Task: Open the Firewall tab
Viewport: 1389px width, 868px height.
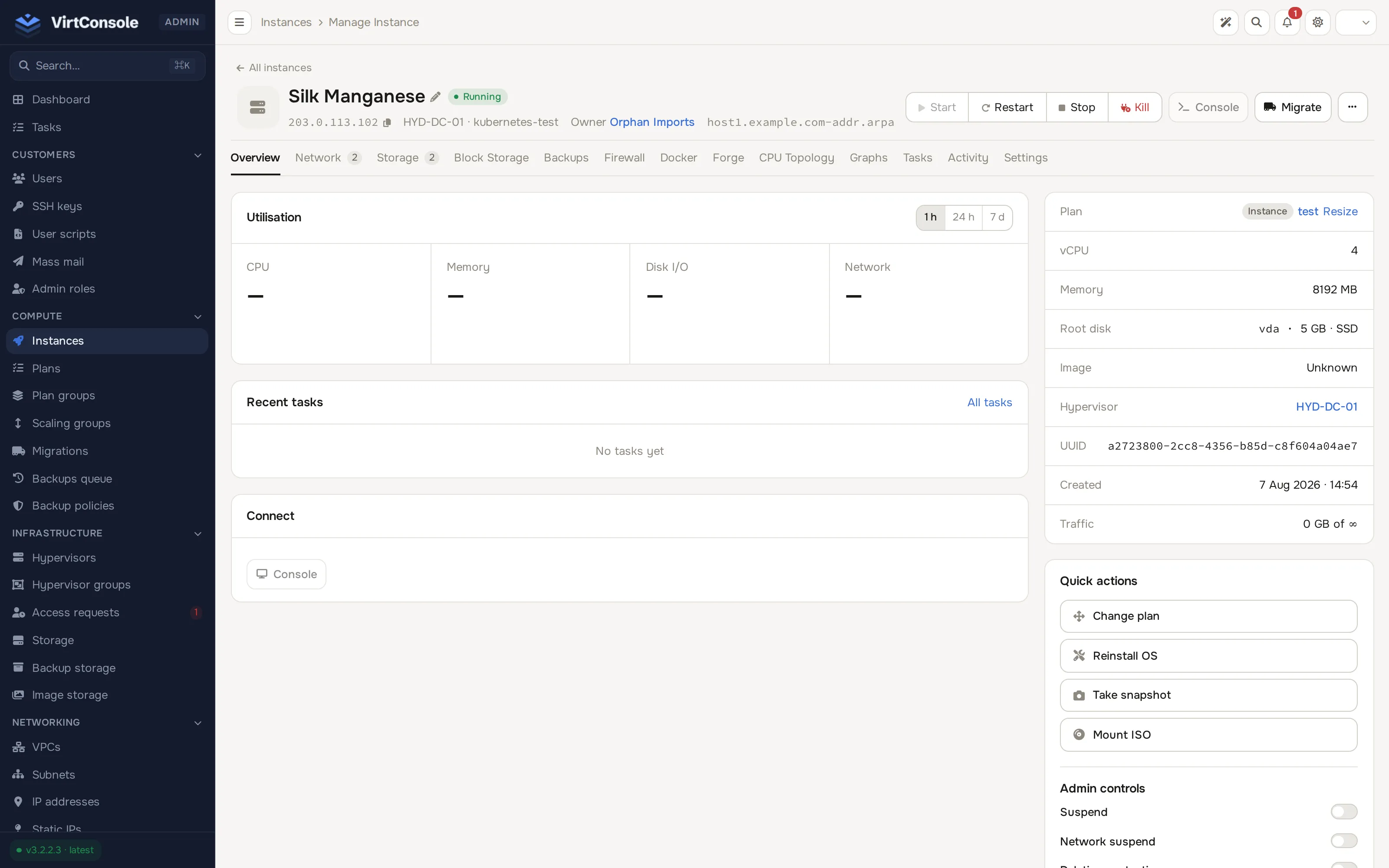Action: tap(624, 157)
